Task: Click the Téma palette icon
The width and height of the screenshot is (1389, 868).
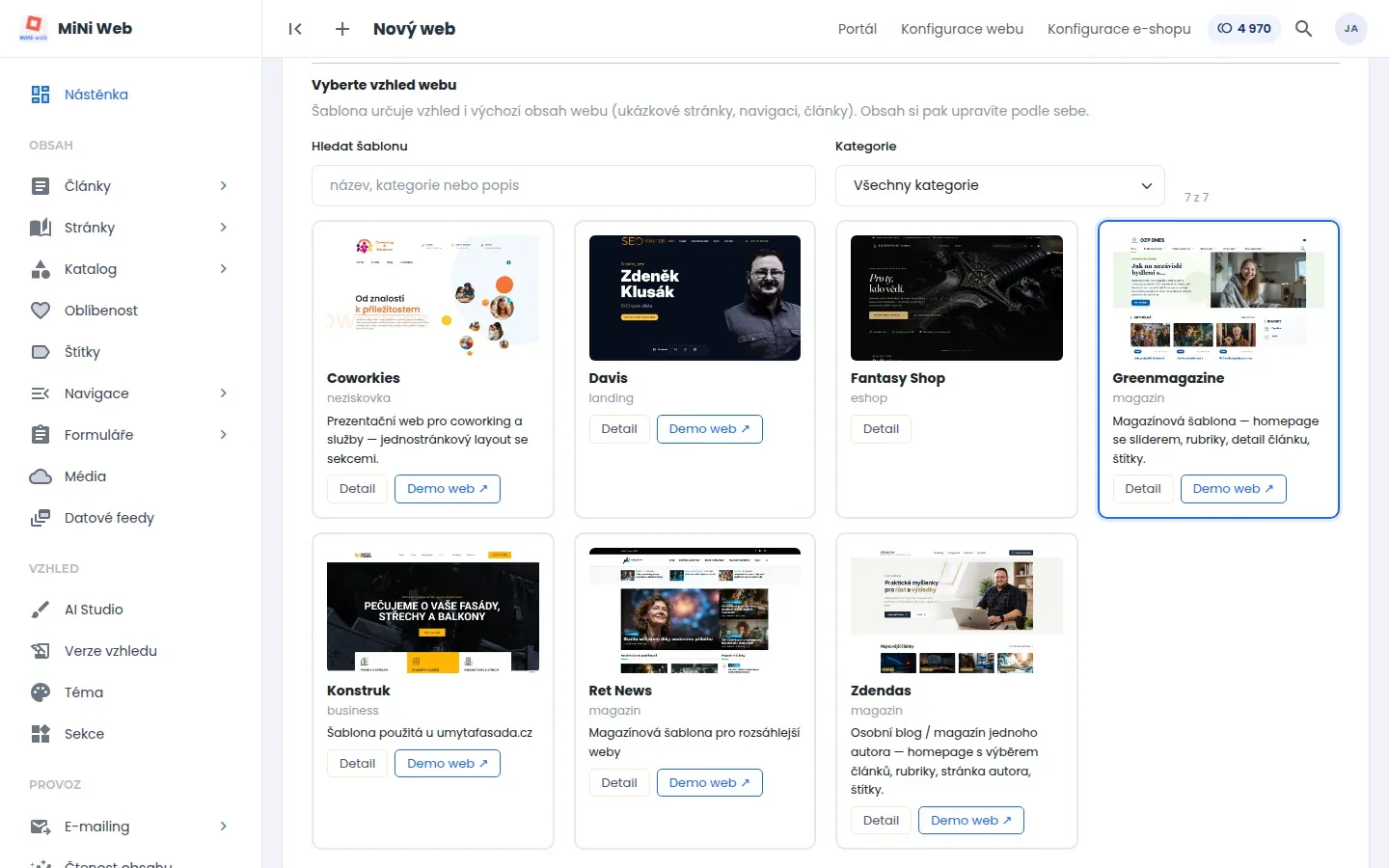Action: (x=41, y=692)
